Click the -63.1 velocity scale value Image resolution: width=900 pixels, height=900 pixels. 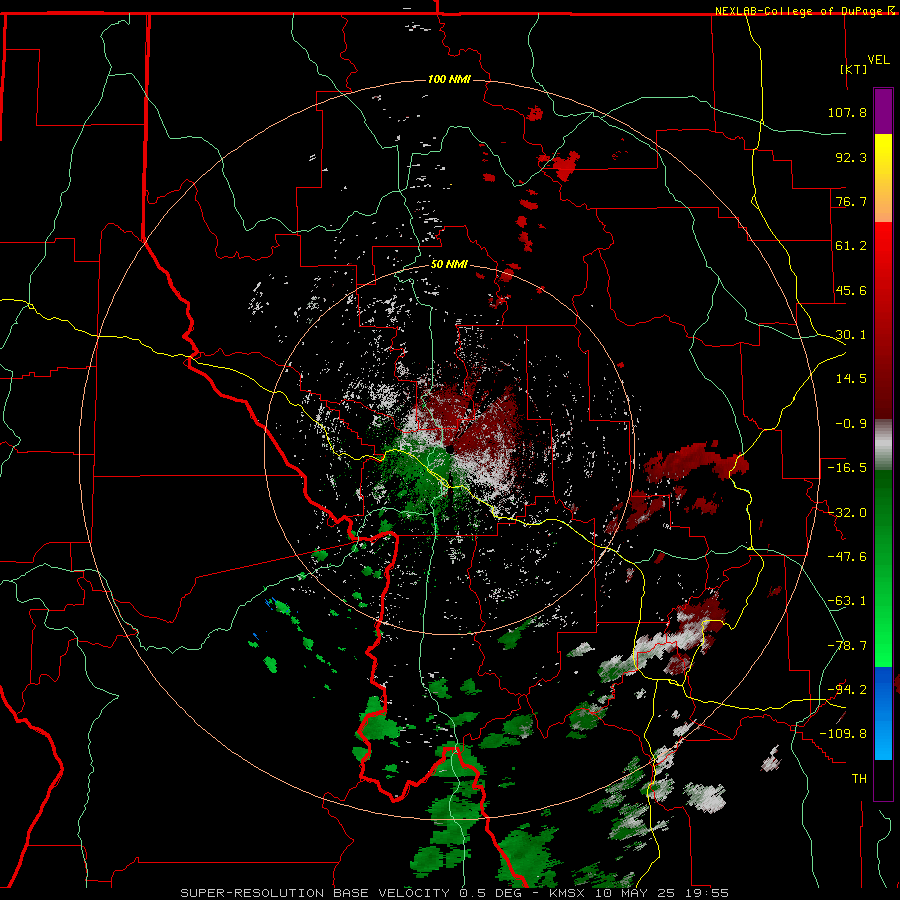pyautogui.click(x=847, y=601)
